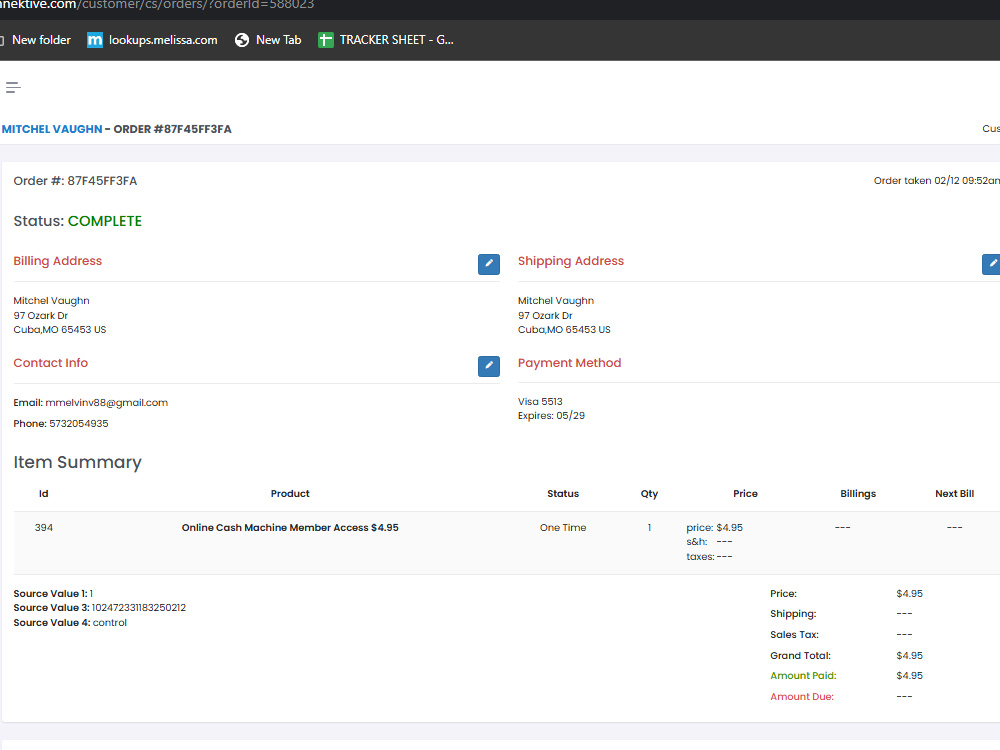Click the TRACKER SHEET green sheets icon
Image resolution: width=1000 pixels, height=750 pixels.
coord(325,40)
